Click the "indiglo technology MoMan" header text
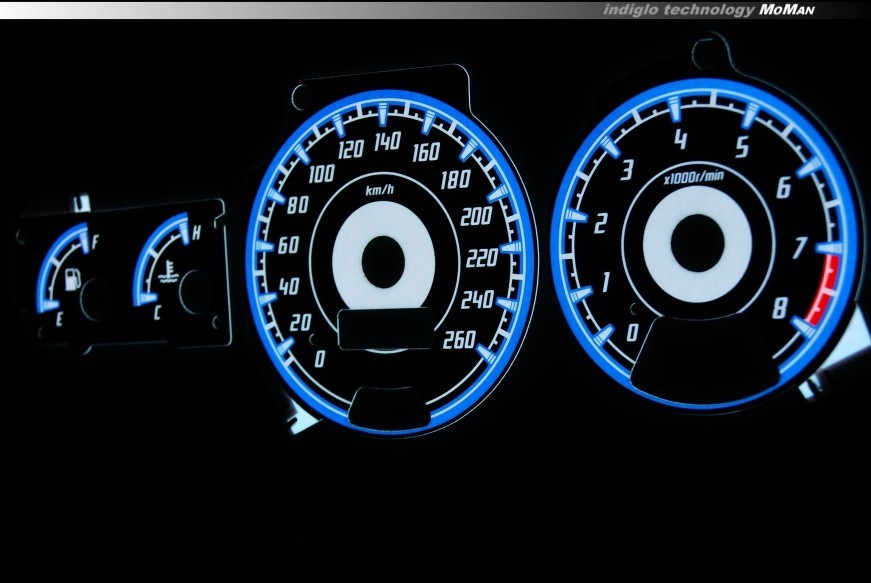871x583 pixels. (710, 10)
